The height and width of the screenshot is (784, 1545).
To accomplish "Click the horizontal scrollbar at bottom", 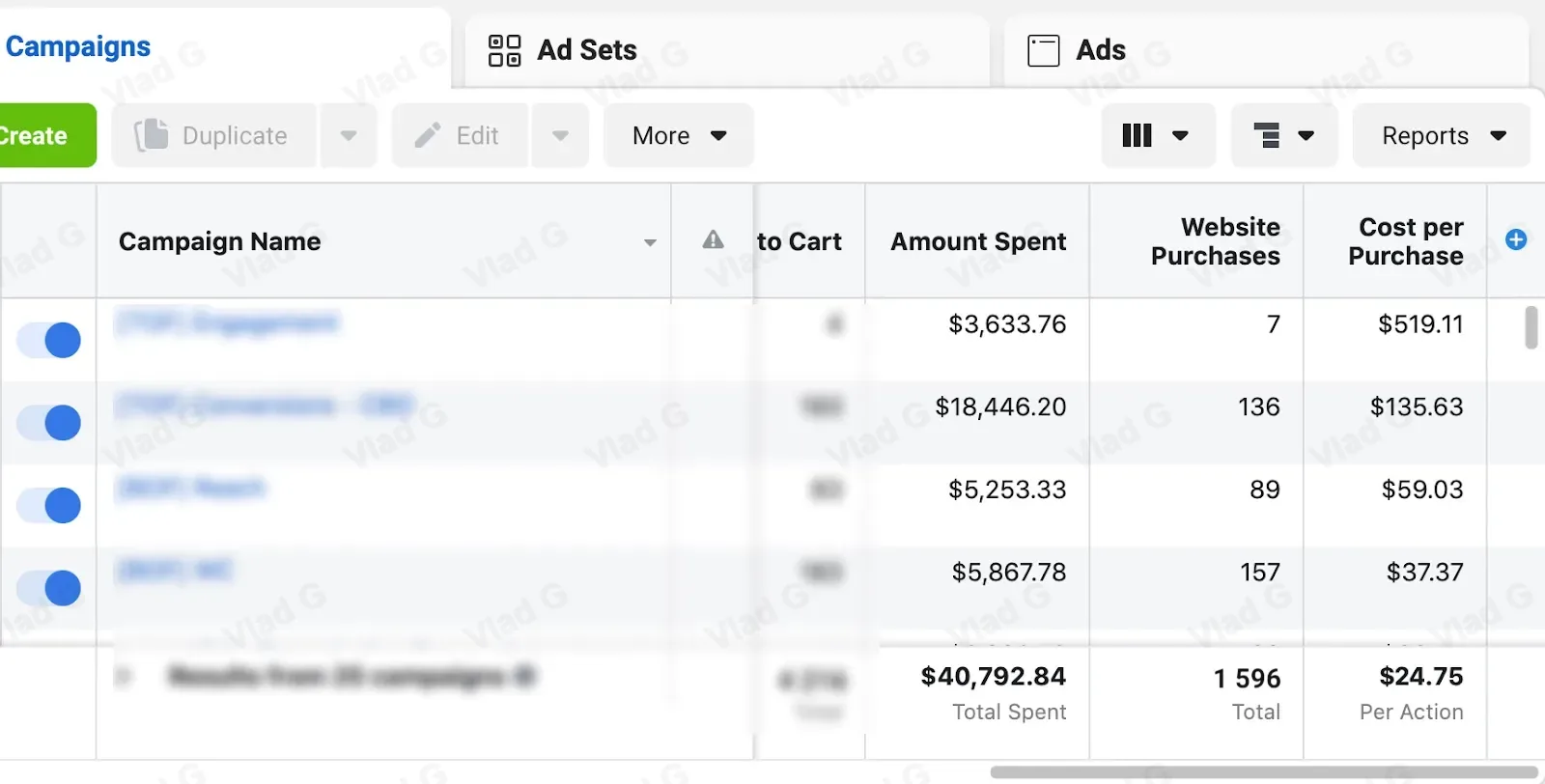I will (1264, 772).
